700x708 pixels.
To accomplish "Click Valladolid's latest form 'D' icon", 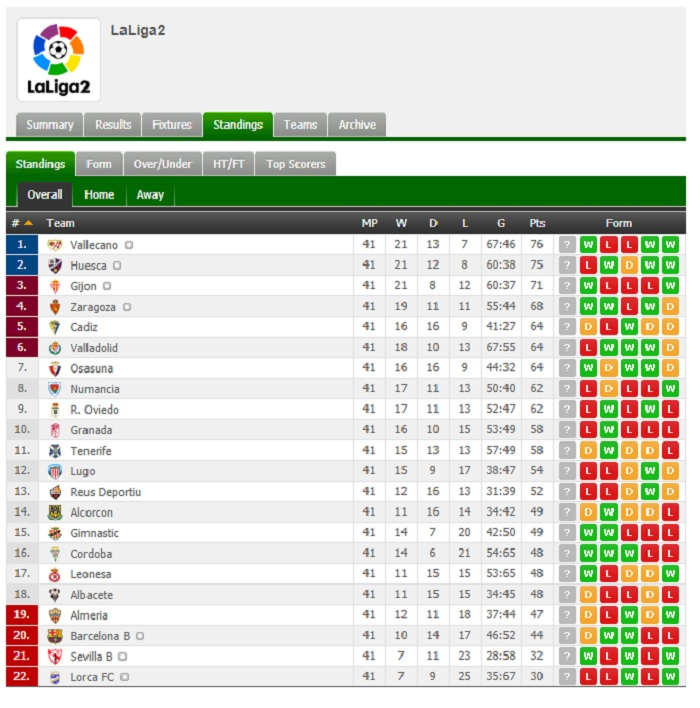I will click(670, 348).
